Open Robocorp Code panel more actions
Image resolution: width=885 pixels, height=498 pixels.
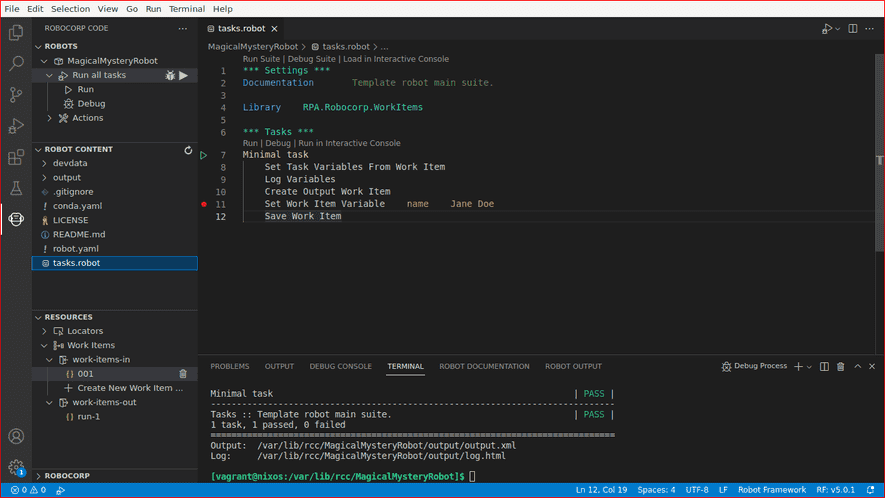click(x=183, y=28)
